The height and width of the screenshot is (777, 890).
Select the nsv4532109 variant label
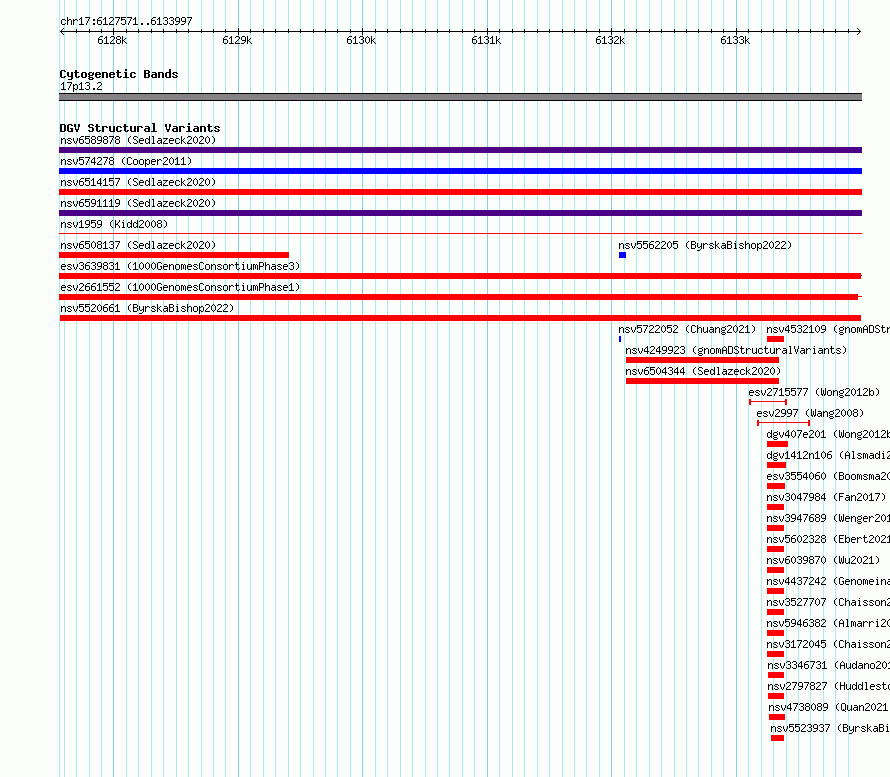[x=828, y=329]
